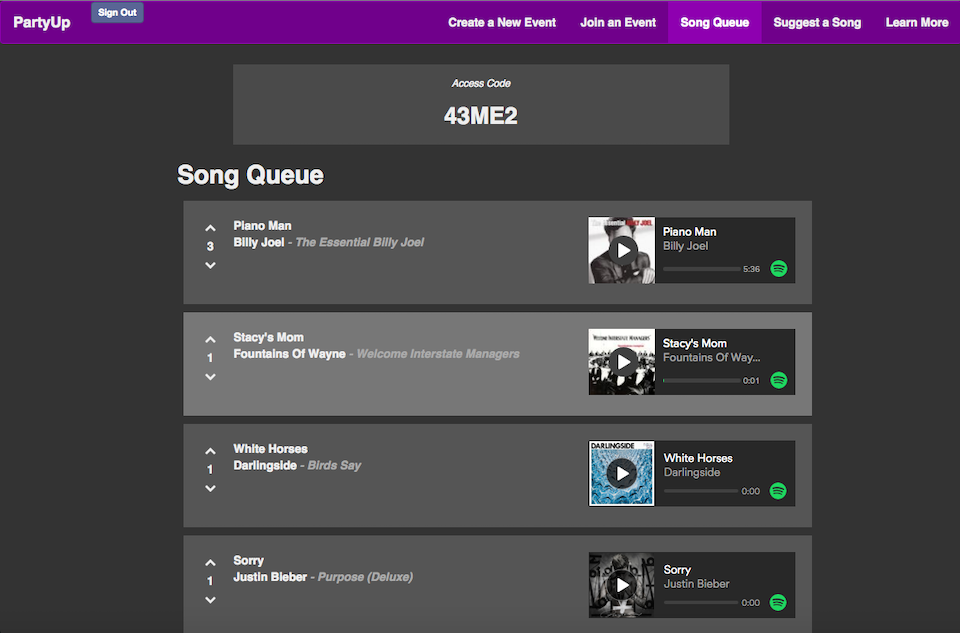Open the Learn More link

pyautogui.click(x=917, y=23)
